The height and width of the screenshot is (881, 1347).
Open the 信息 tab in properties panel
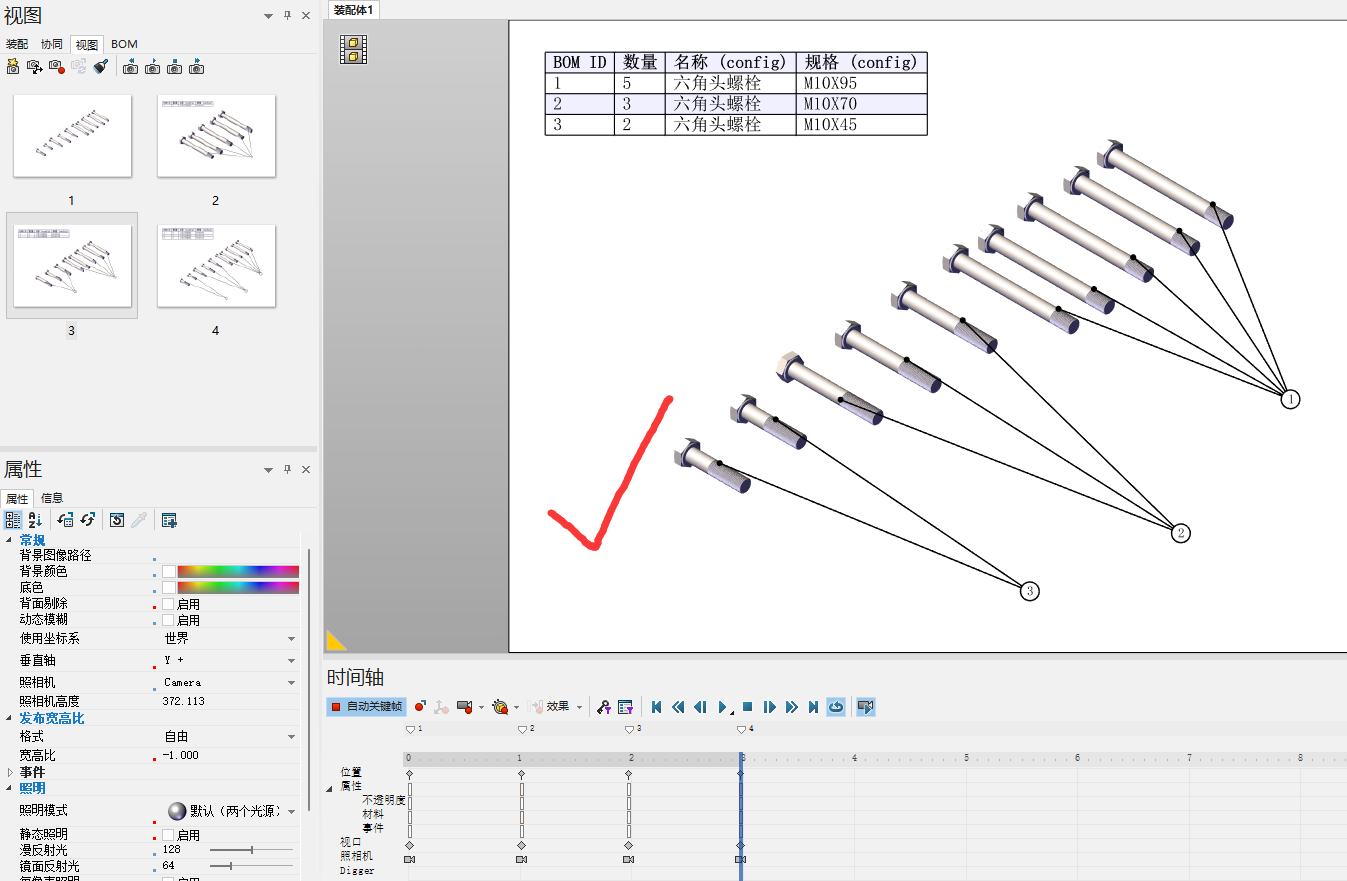52,498
